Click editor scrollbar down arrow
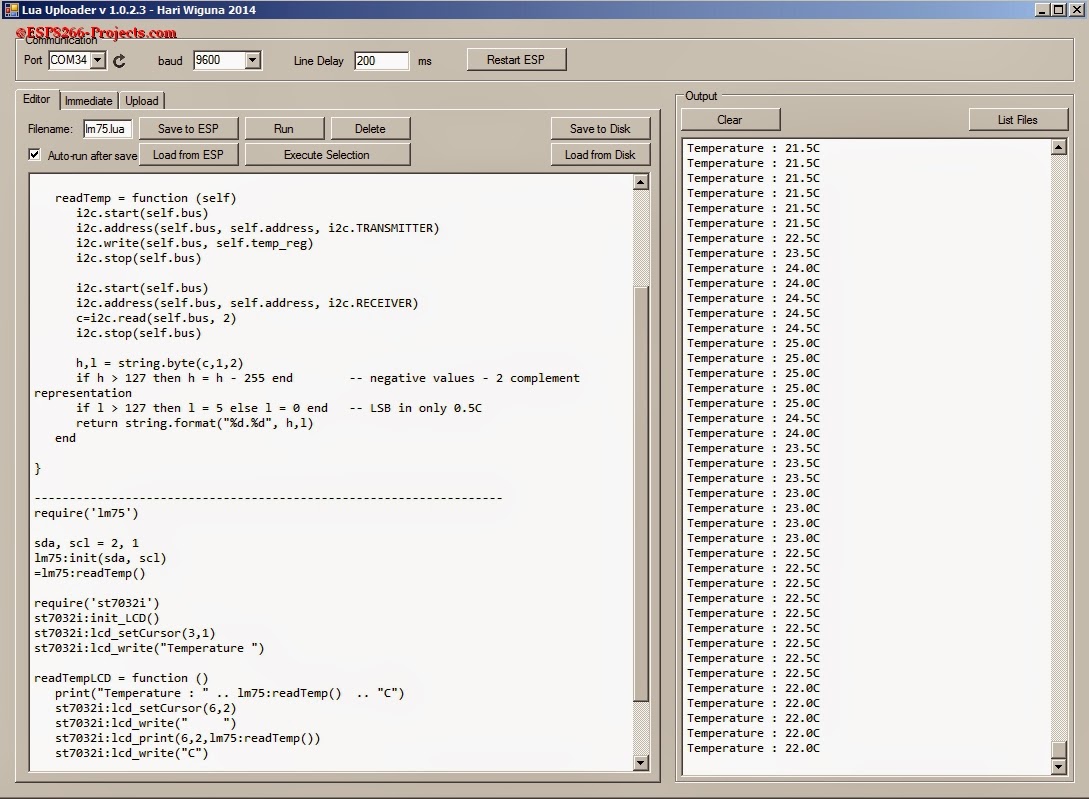This screenshot has height=799, width=1089. point(641,763)
